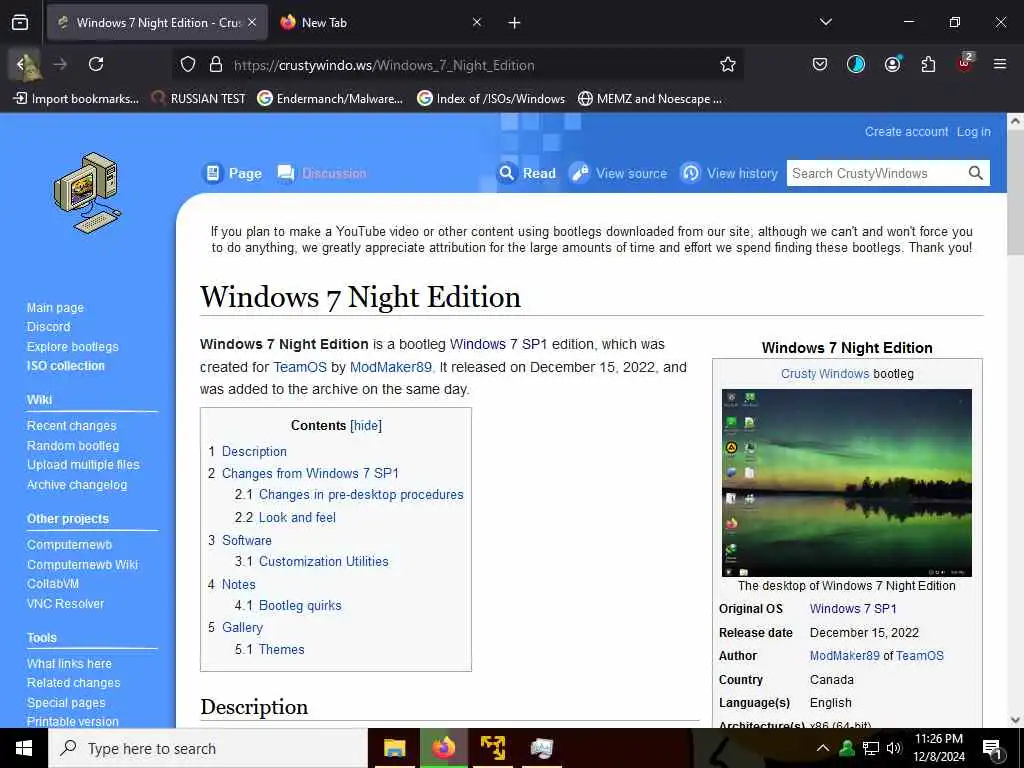
Task: Open Archive changelog sidebar link
Action: 77,485
